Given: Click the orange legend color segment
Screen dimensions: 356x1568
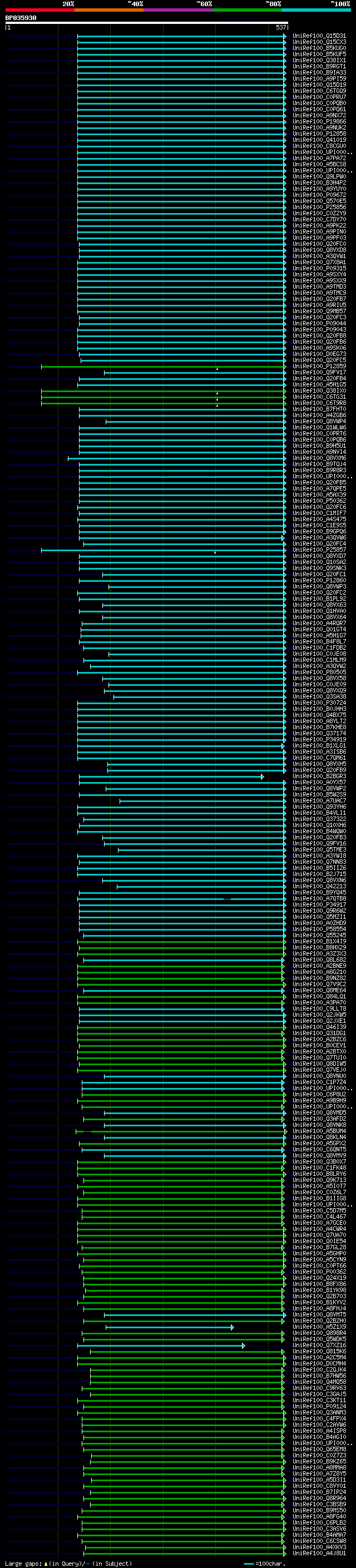Looking at the screenshot, I should tap(109, 10).
